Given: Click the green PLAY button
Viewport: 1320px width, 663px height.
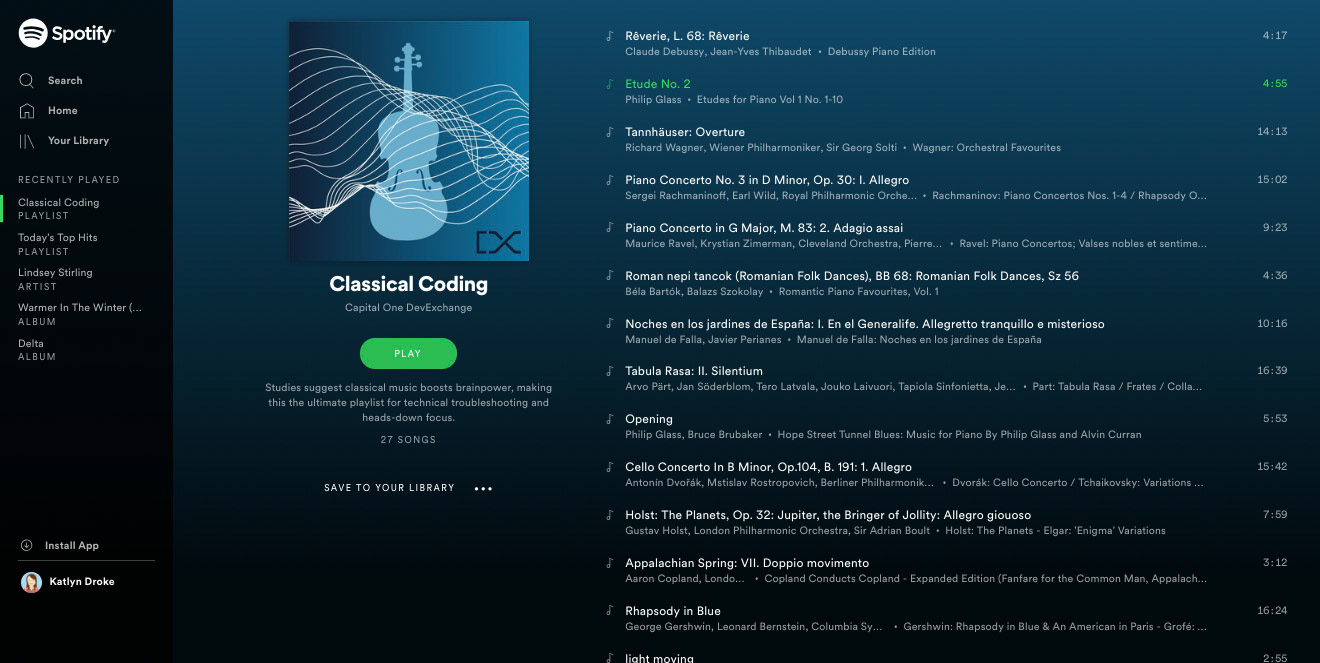Looking at the screenshot, I should pos(408,353).
